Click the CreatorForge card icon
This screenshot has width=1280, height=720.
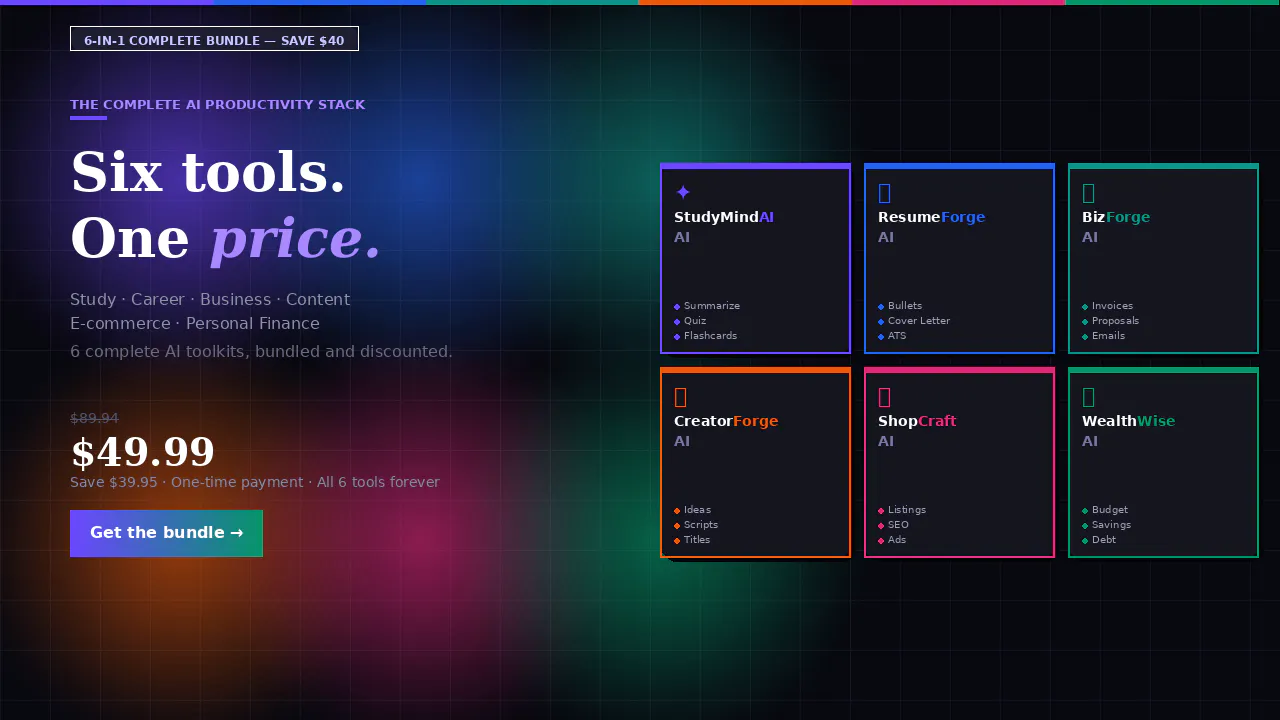coord(681,397)
